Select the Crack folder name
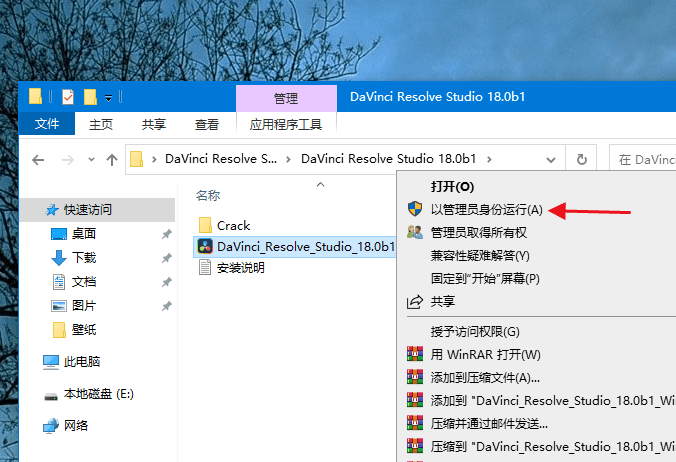Image resolution: width=676 pixels, height=462 pixels. pyautogui.click(x=234, y=225)
